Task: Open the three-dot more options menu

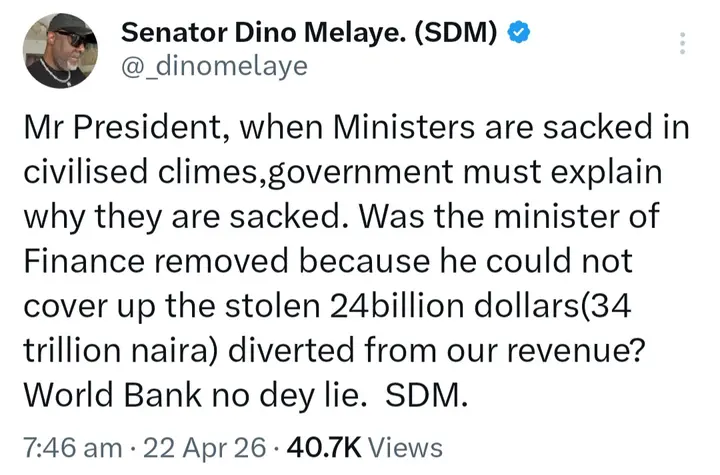Action: tap(682, 43)
